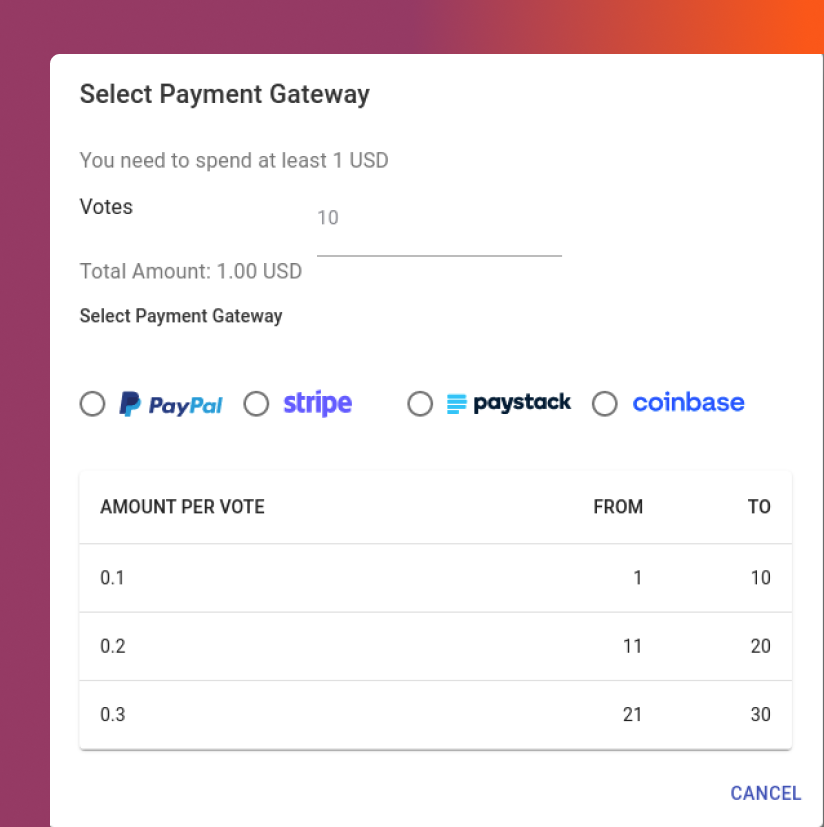The height and width of the screenshot is (827, 824).
Task: Choose the Paystack radio option
Action: tap(420, 404)
